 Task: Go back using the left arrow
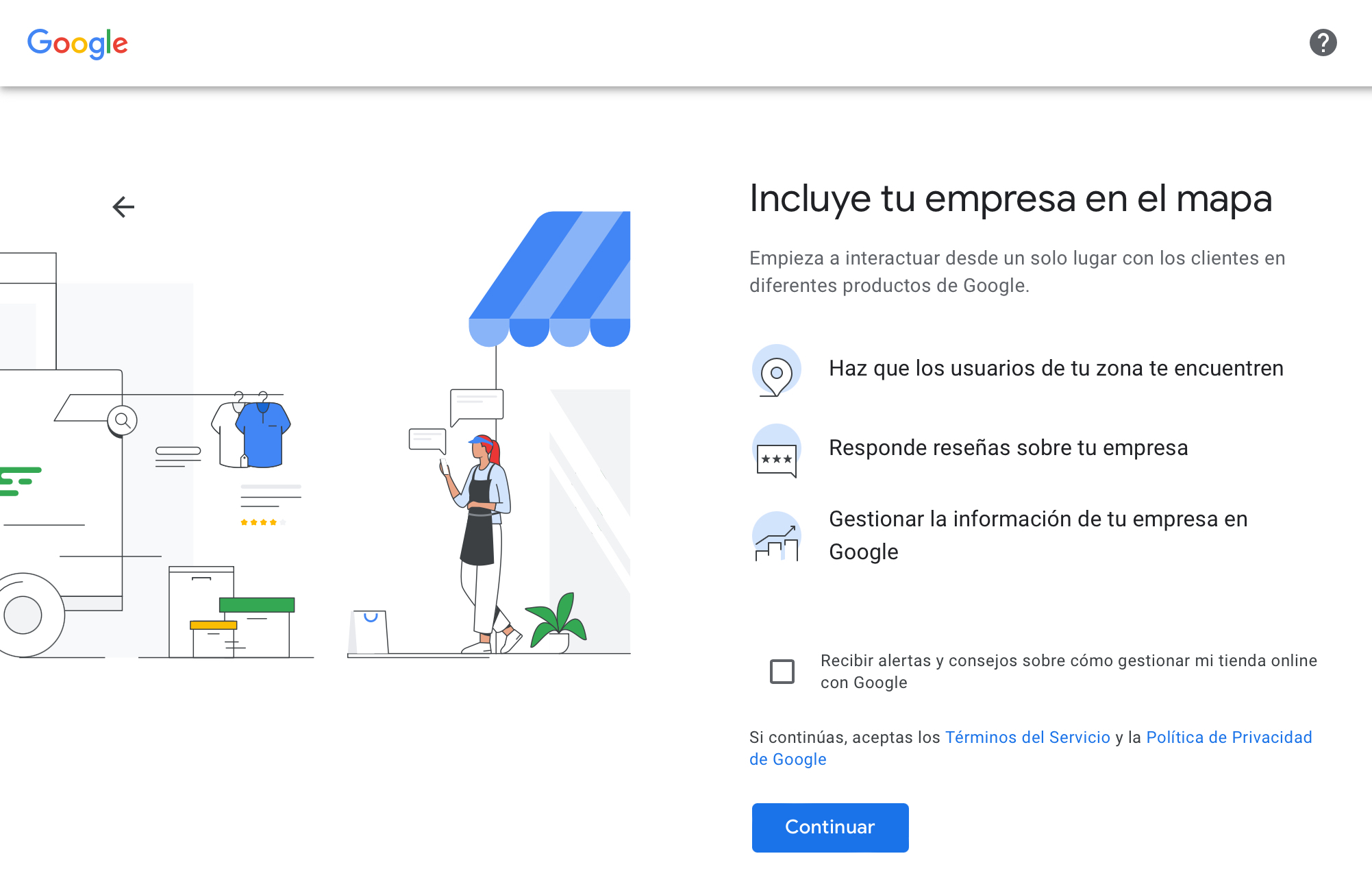tap(123, 206)
